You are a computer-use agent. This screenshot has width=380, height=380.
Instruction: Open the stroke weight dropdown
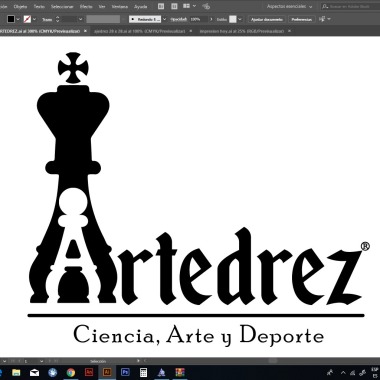[x=80, y=19]
